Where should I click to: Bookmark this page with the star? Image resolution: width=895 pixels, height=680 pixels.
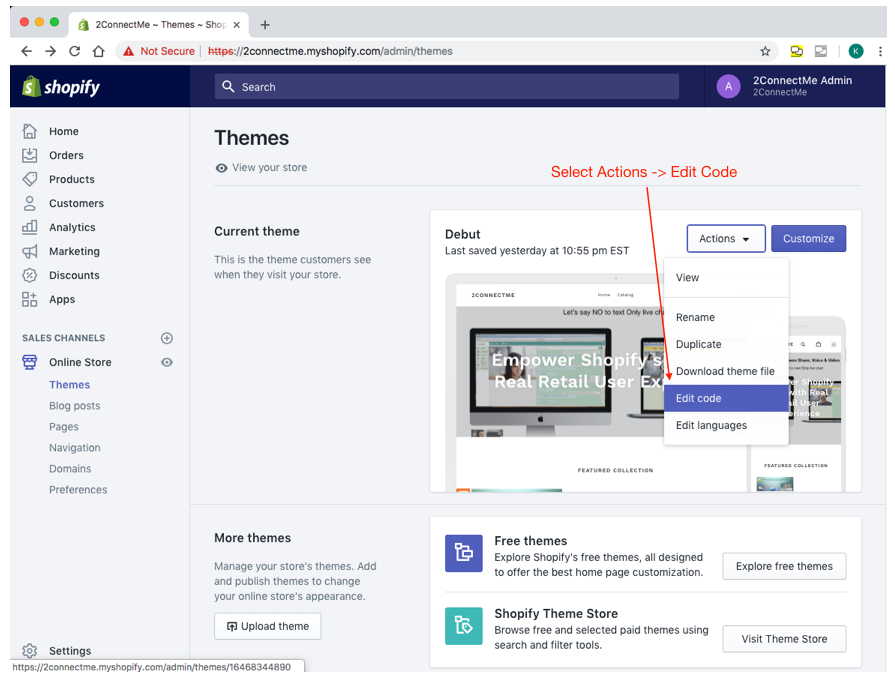765,51
